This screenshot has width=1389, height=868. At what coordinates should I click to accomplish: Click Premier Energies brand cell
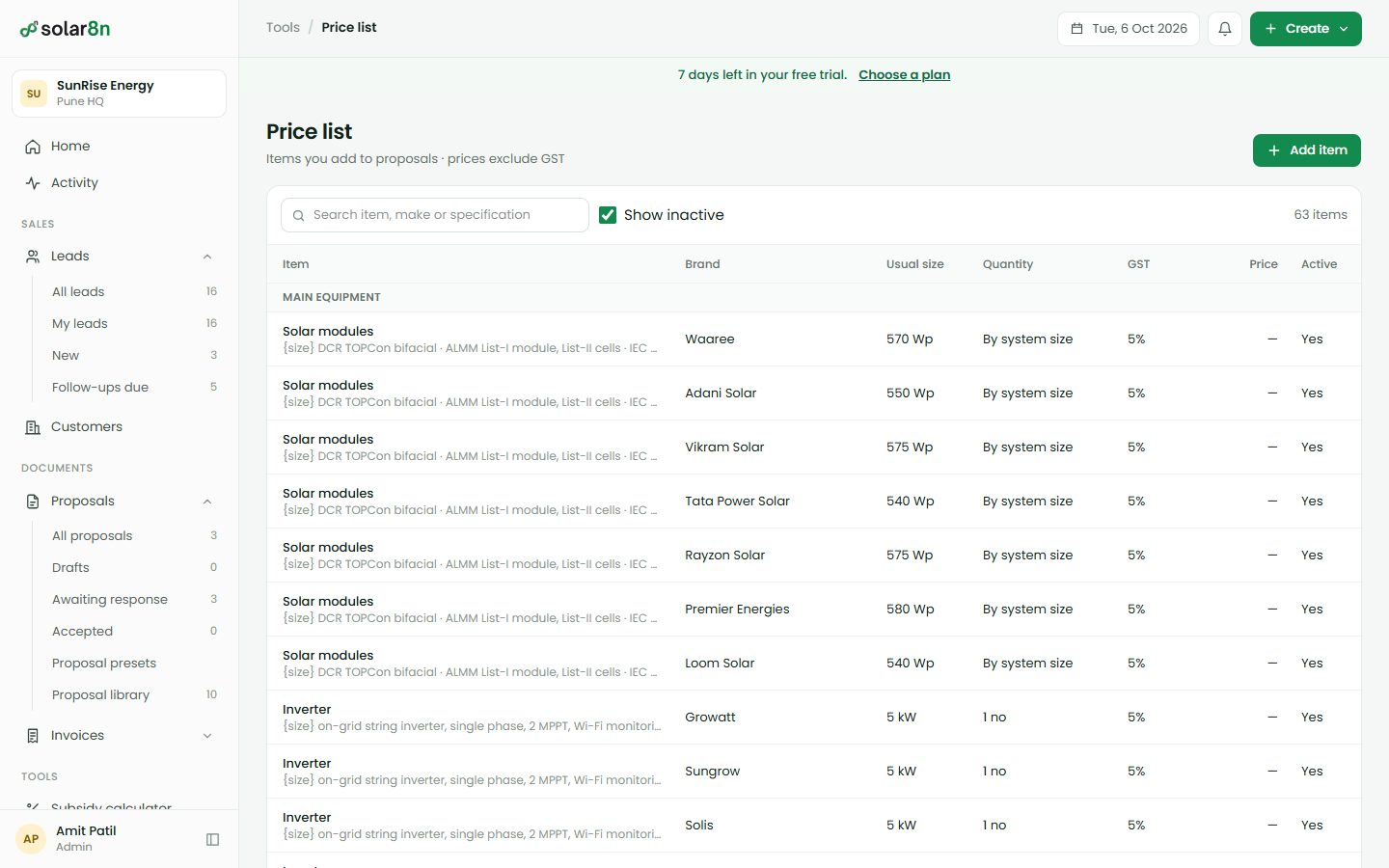click(737, 610)
